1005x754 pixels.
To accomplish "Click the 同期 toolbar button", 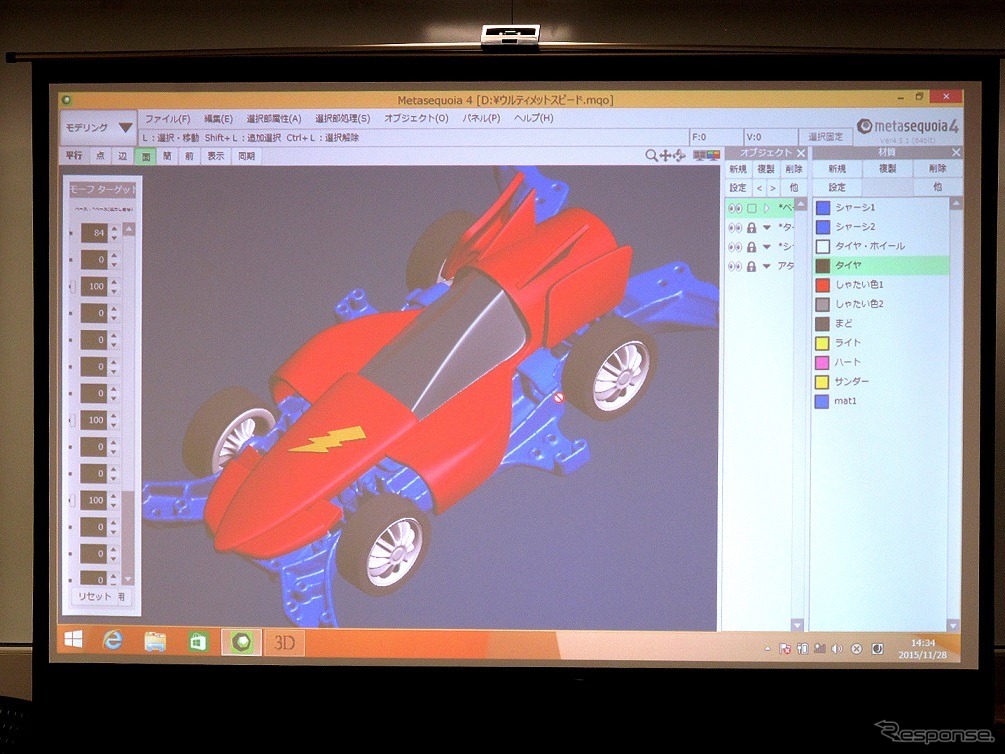I will coord(246,156).
